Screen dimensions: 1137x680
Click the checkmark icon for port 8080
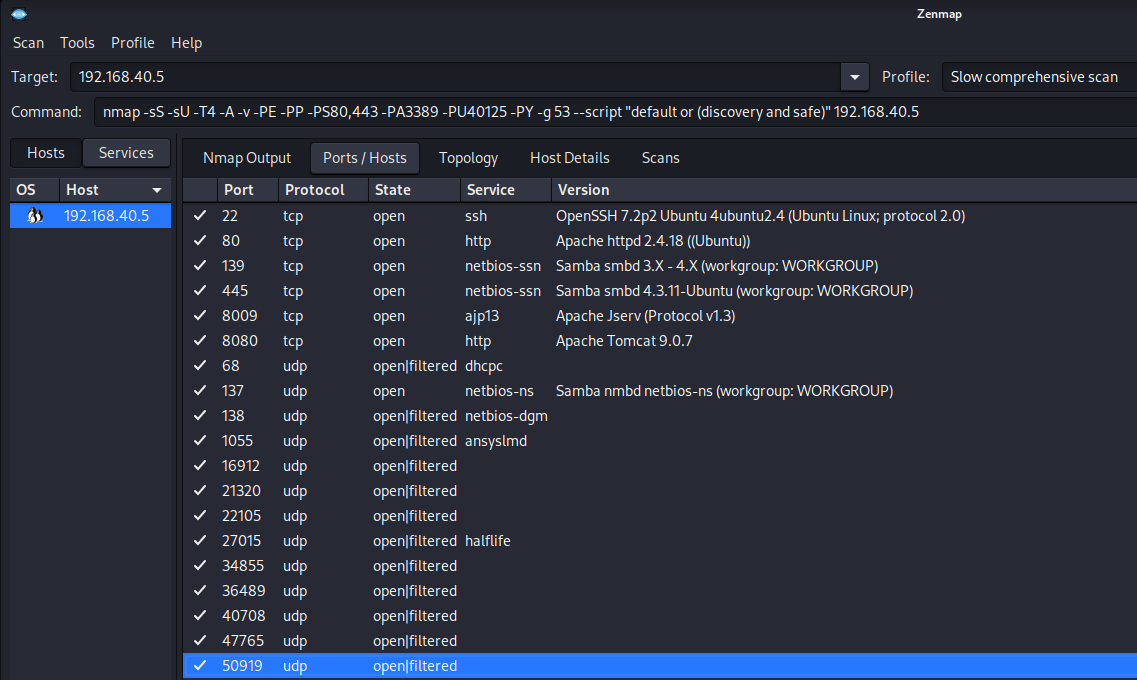point(201,341)
